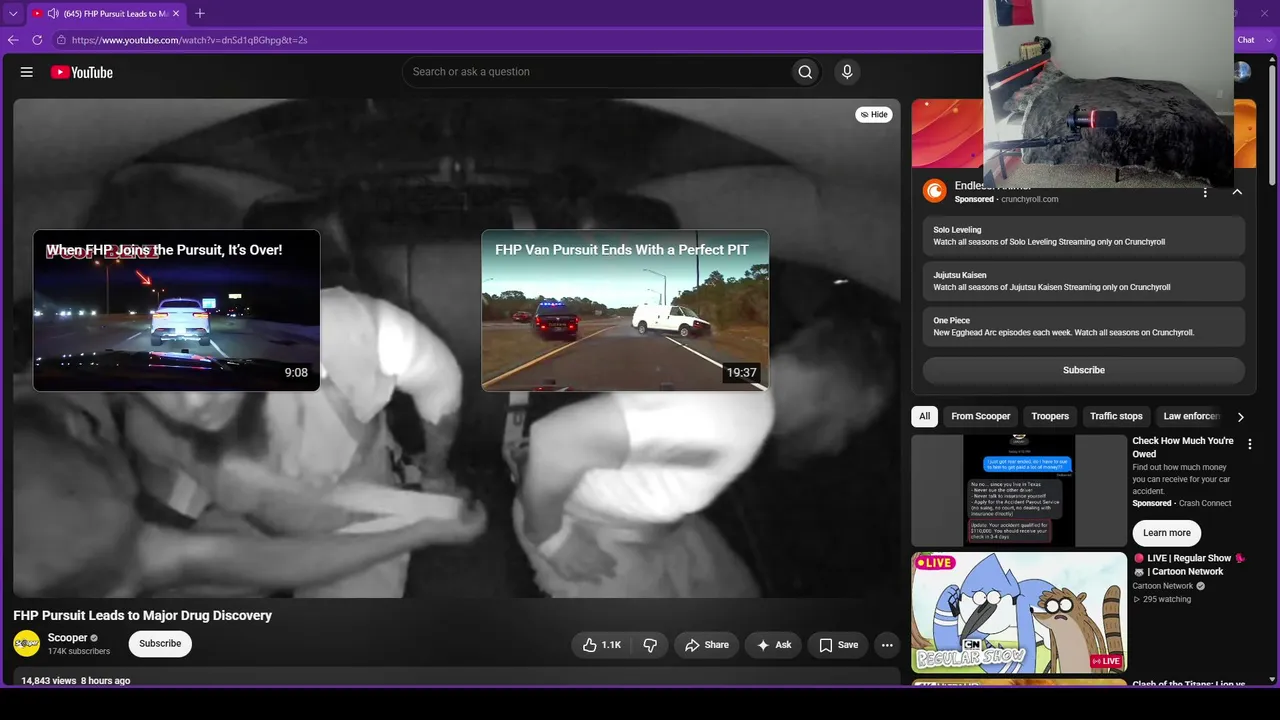This screenshot has width=1280, height=720.
Task: Open a new browser tab
Action: (200, 13)
